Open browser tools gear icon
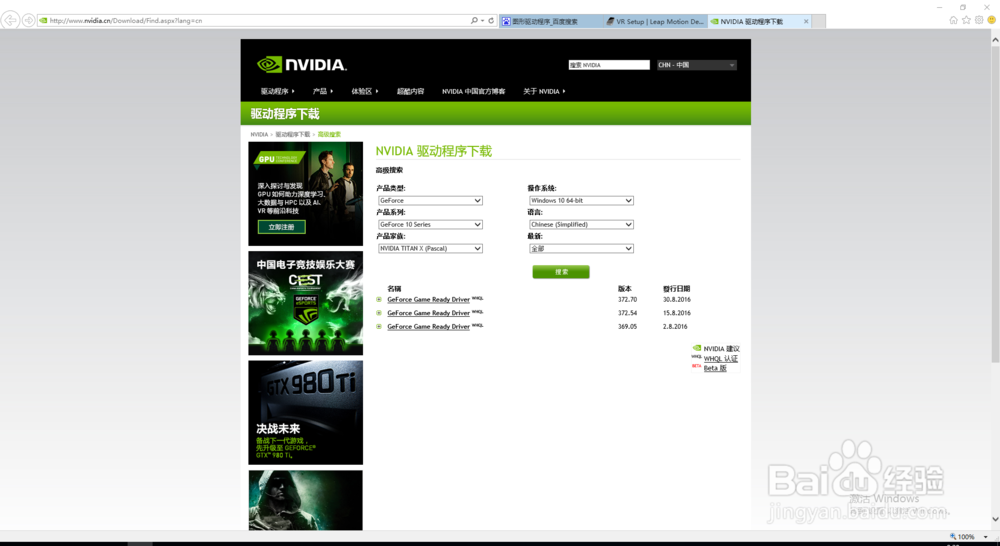 [979, 20]
